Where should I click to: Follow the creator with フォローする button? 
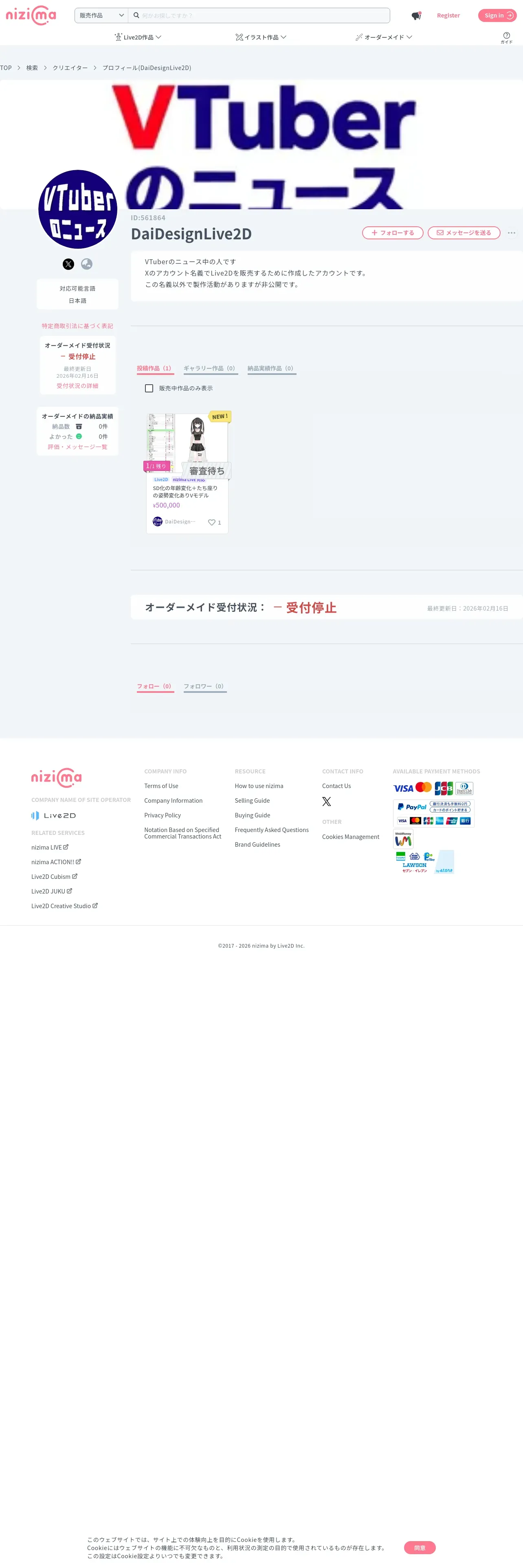393,233
